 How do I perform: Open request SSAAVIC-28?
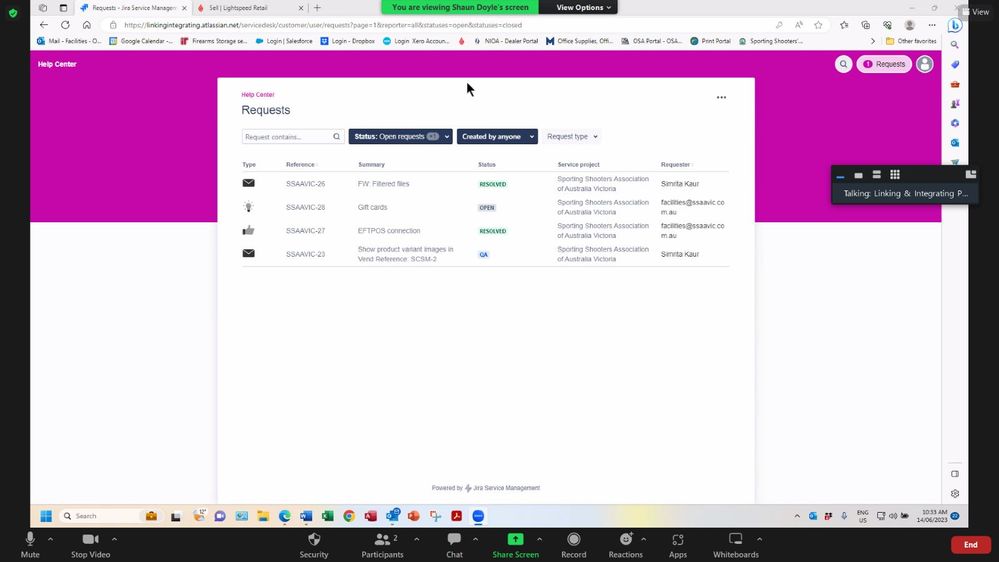(305, 207)
